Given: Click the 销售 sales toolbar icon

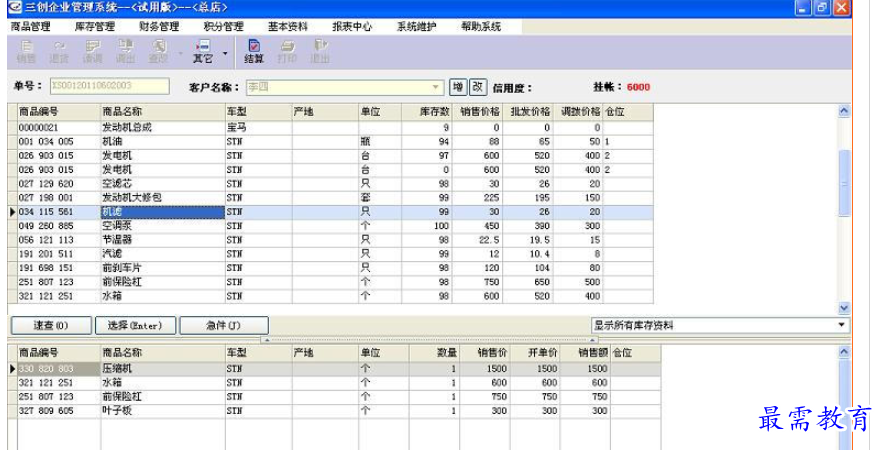Looking at the screenshot, I should 26,52.
